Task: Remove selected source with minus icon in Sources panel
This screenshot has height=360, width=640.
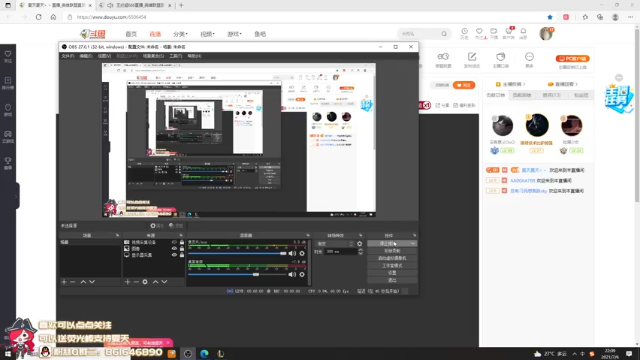Action: [x=136, y=282]
